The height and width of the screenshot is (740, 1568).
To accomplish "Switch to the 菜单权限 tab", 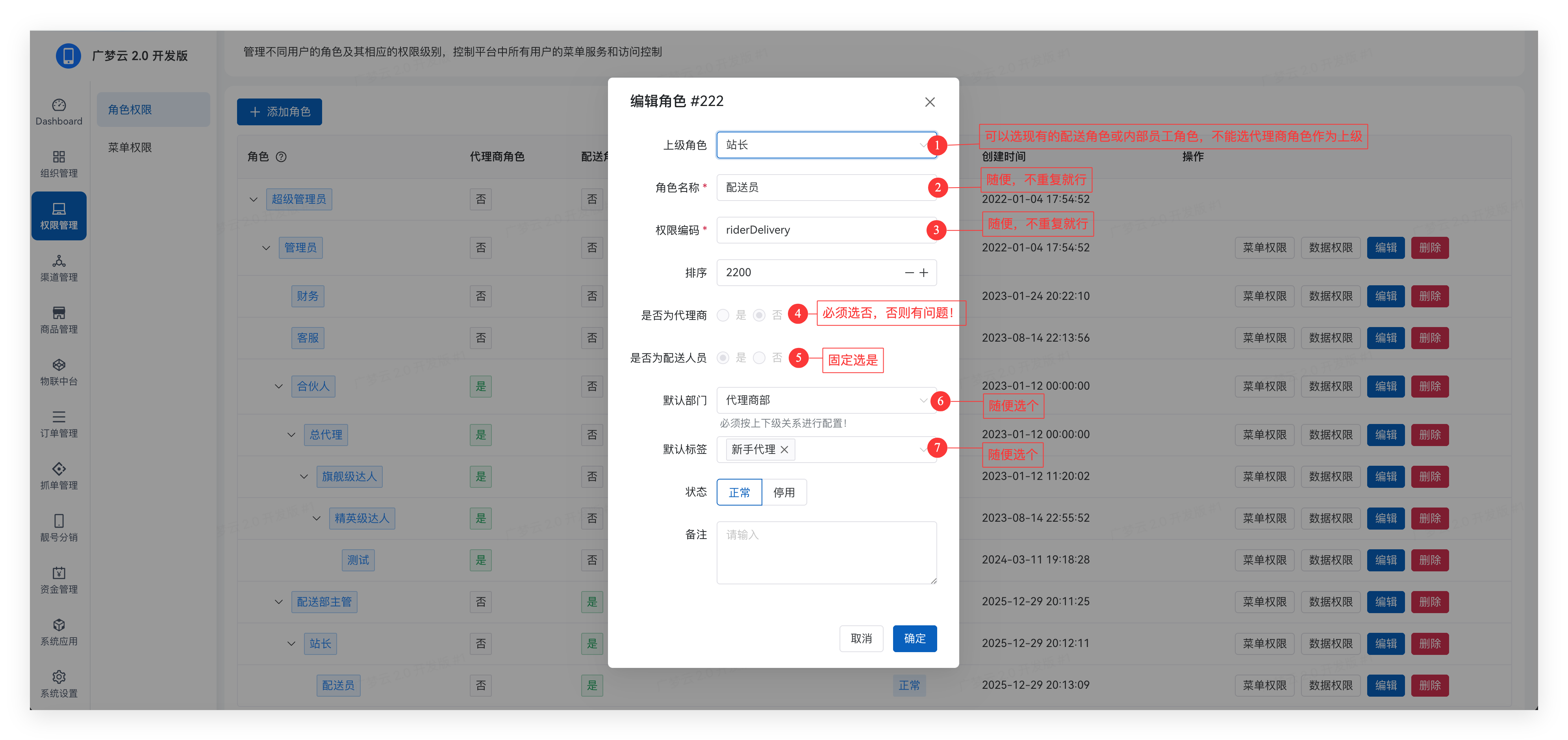I will (x=130, y=147).
